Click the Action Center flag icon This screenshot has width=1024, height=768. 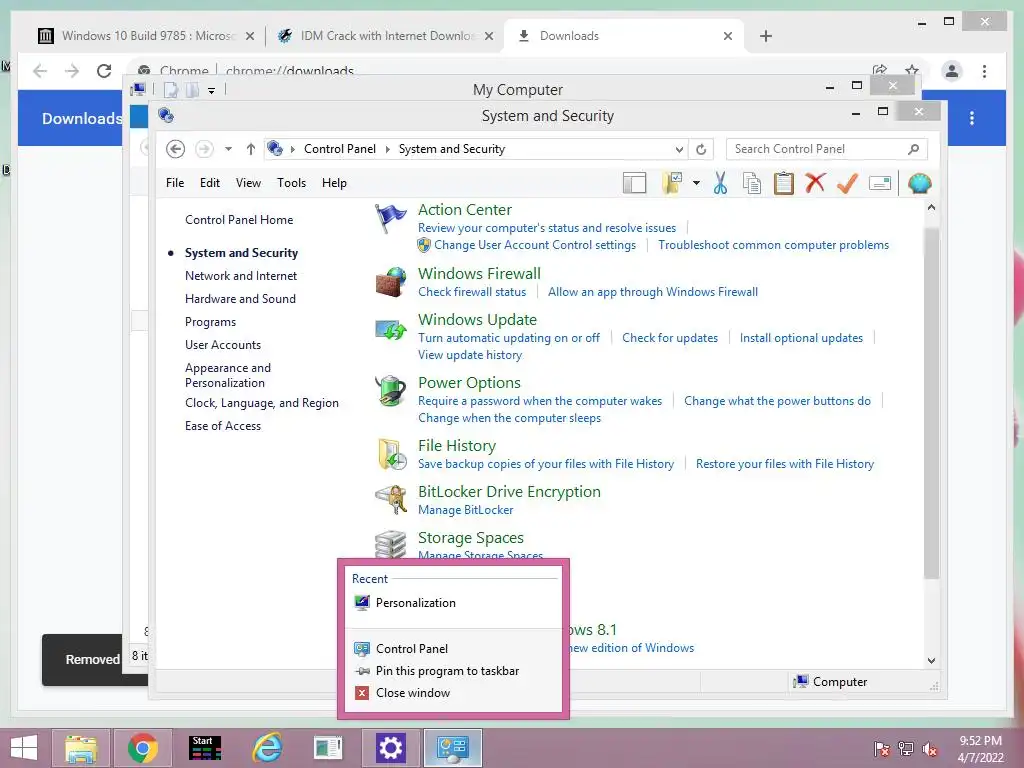[391, 219]
